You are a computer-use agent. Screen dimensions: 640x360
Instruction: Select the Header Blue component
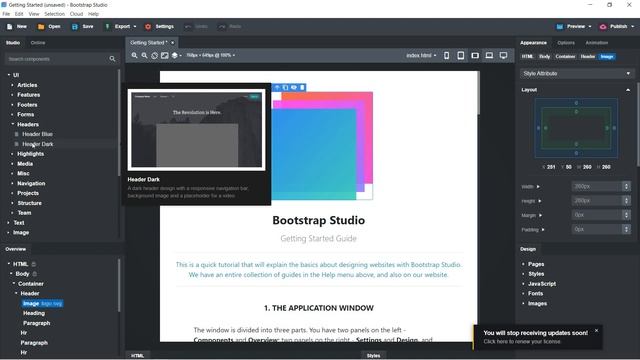pyautogui.click(x=37, y=134)
